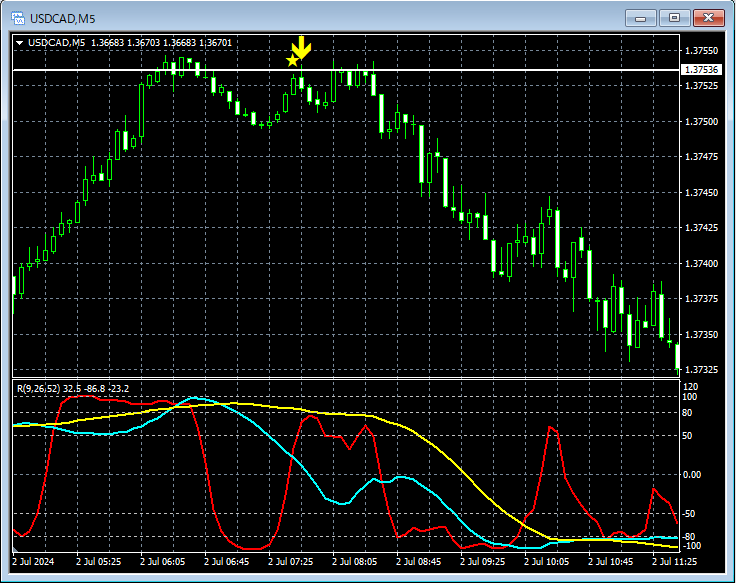The image size is (737, 583).
Task: Click the 1.37450 price scale label
Action: [x=701, y=193]
